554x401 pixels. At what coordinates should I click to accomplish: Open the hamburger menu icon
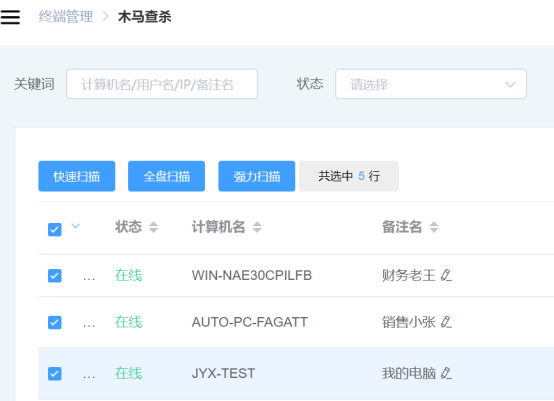[10, 17]
